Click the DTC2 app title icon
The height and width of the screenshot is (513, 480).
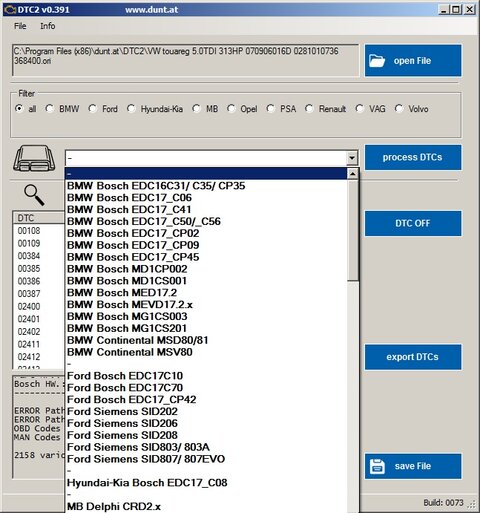pyautogui.click(x=10, y=10)
